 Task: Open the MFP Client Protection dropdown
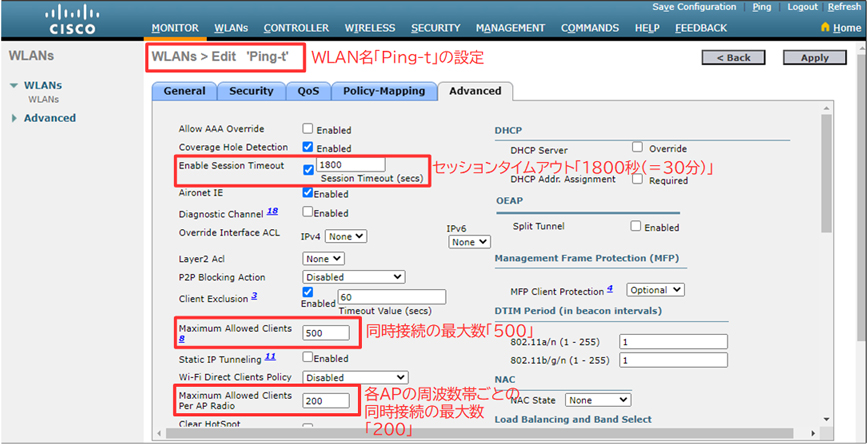coord(655,290)
